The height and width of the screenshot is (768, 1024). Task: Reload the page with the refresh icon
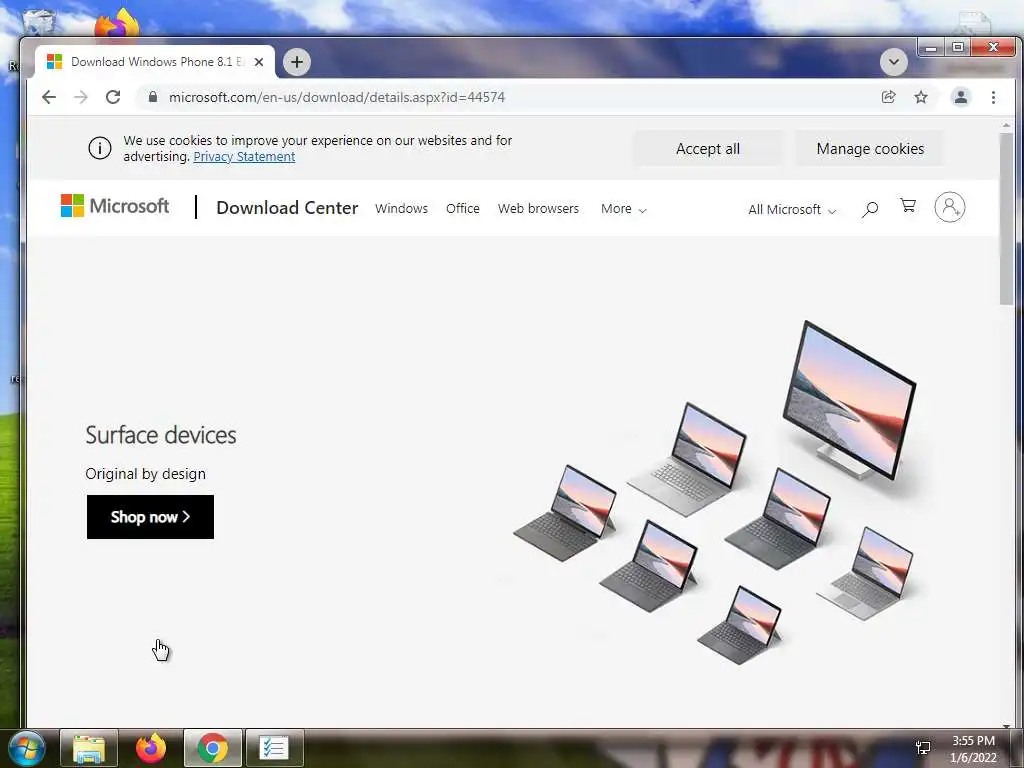(x=113, y=97)
